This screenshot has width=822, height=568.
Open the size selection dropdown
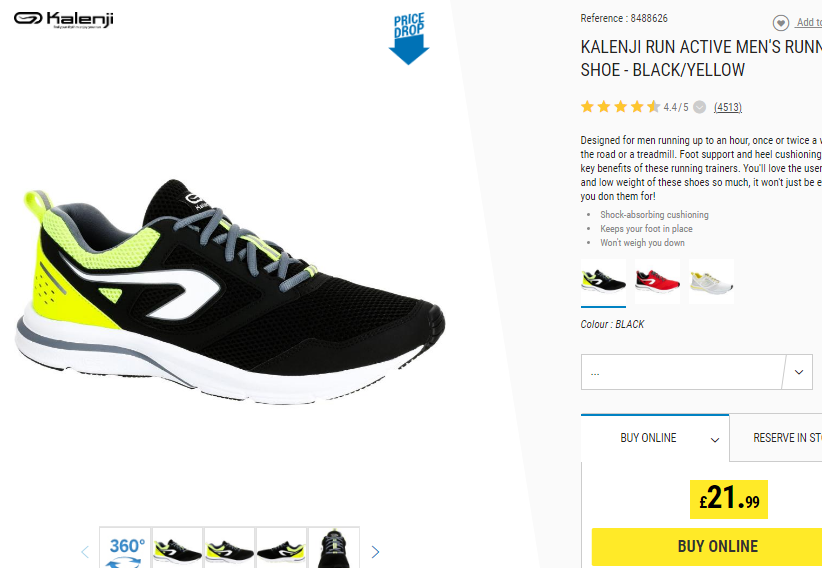[x=697, y=372]
